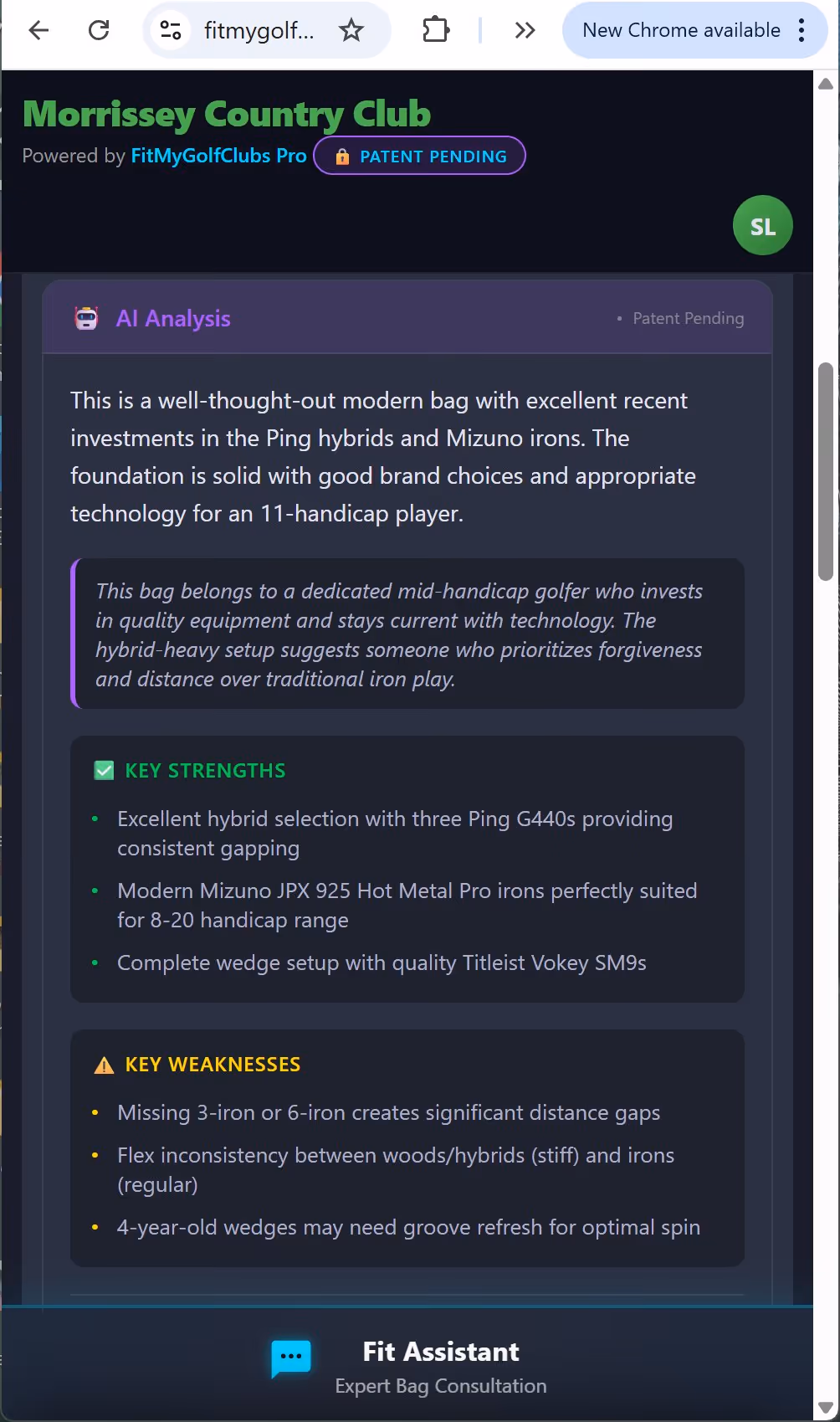The image size is (840, 1422).
Task: Click the checkbox next to KEY STRENGTHS
Action: point(103,770)
